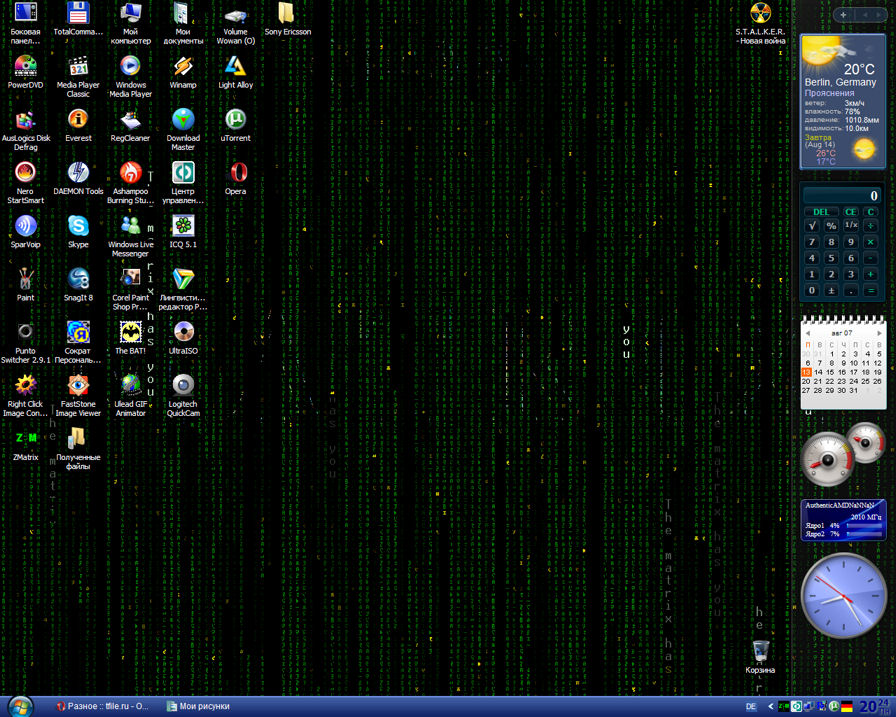Go to next month in calendar gadget
Screen dimensions: 896x717
click(878, 332)
